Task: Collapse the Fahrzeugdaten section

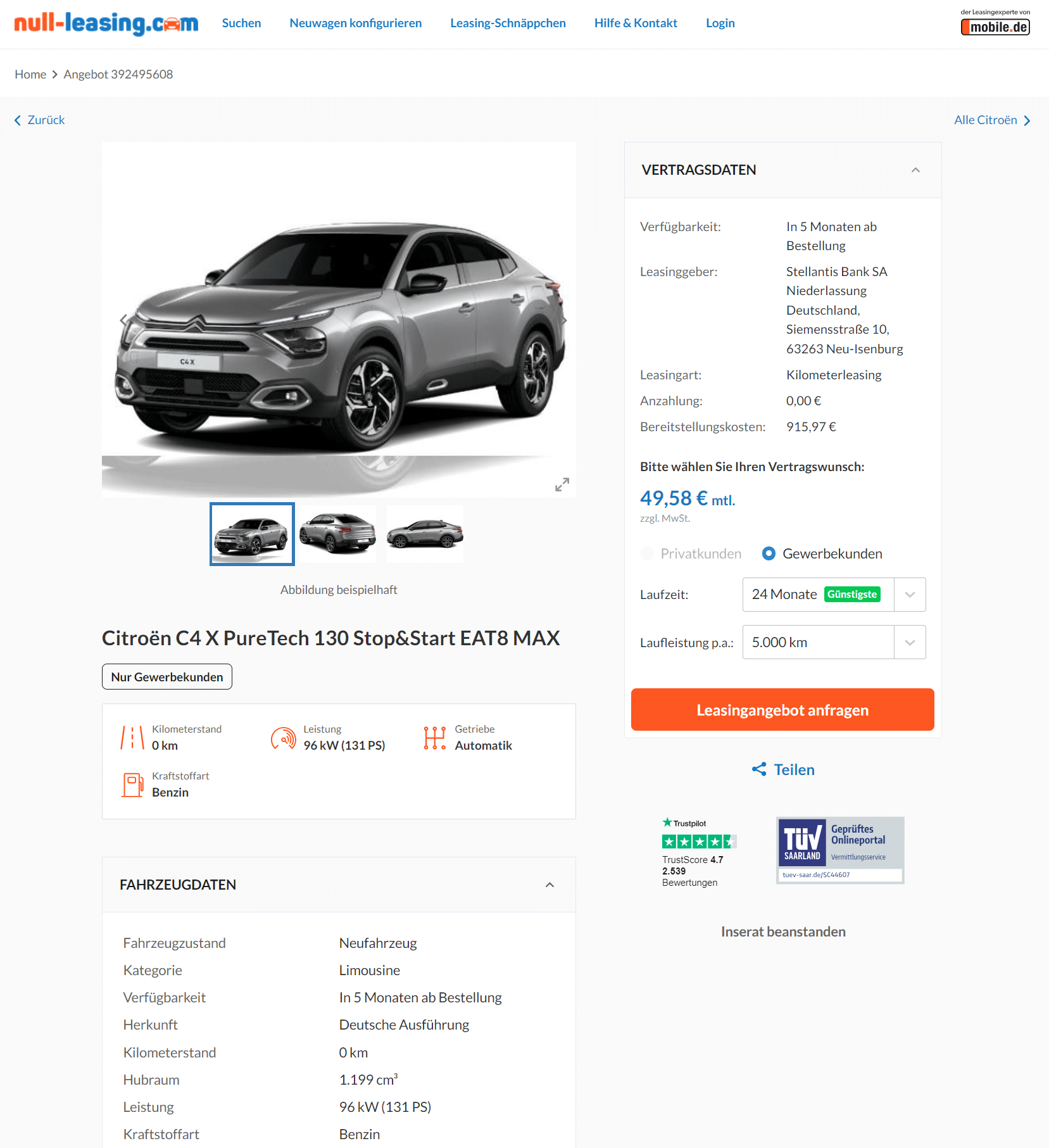Action: (550, 885)
